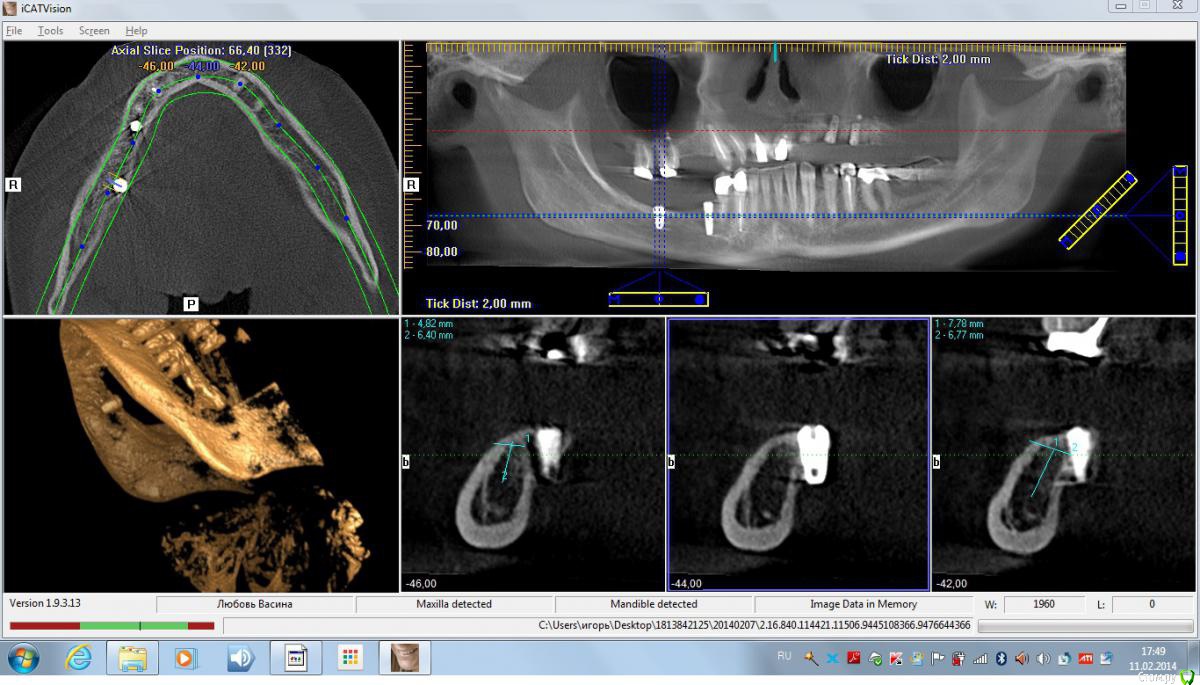1200x685 pixels.
Task: Open the Tools menu
Action: pos(50,31)
